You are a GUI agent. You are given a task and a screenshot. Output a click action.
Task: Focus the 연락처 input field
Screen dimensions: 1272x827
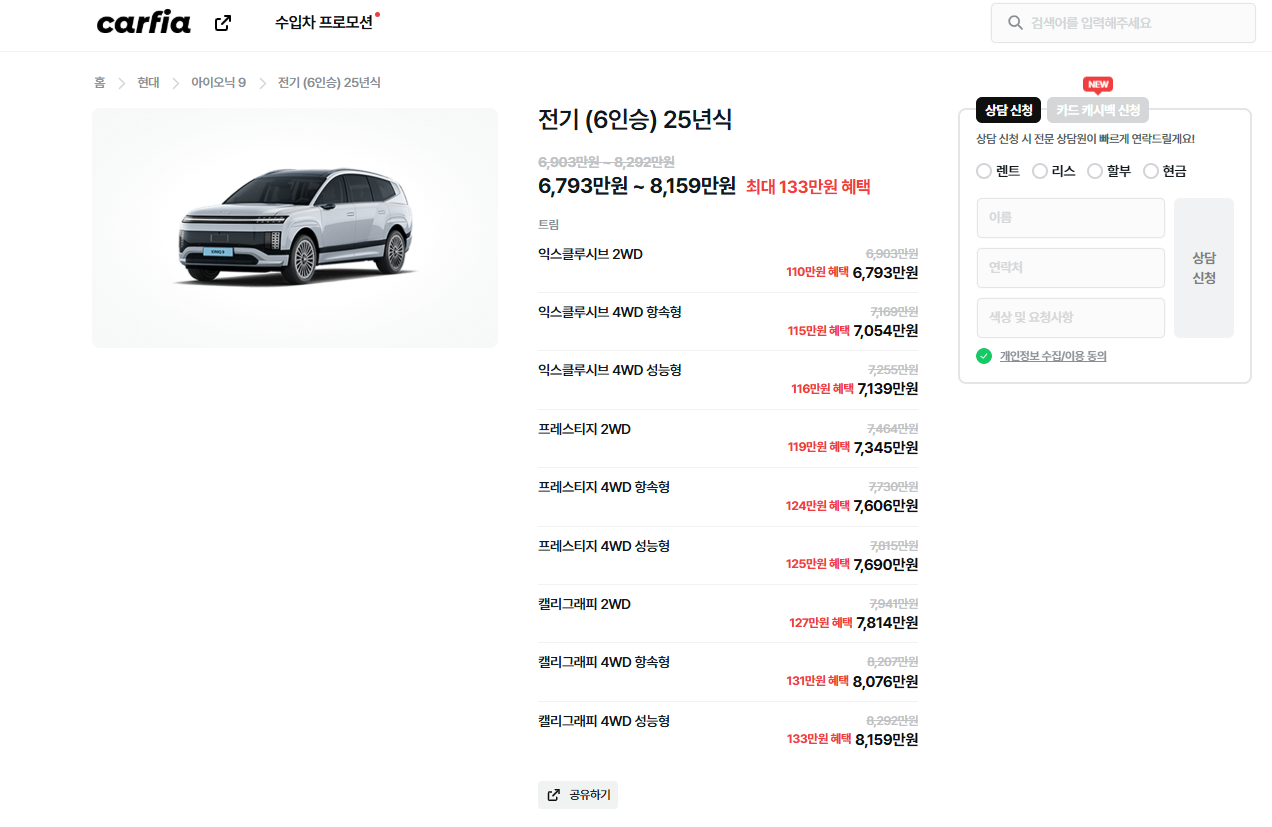click(1071, 268)
